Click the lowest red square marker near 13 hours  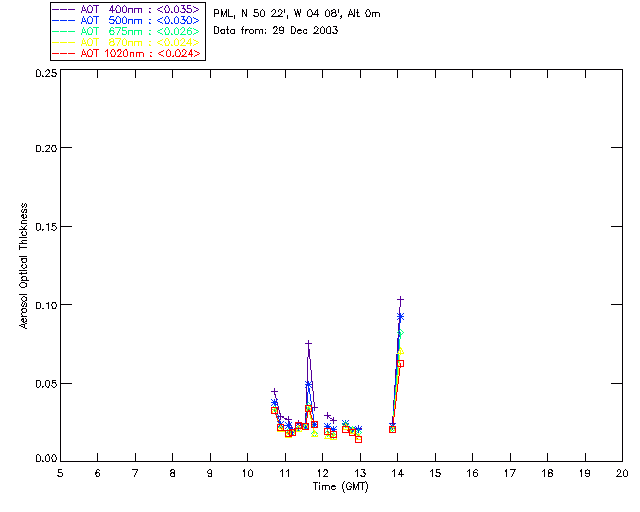(358, 439)
